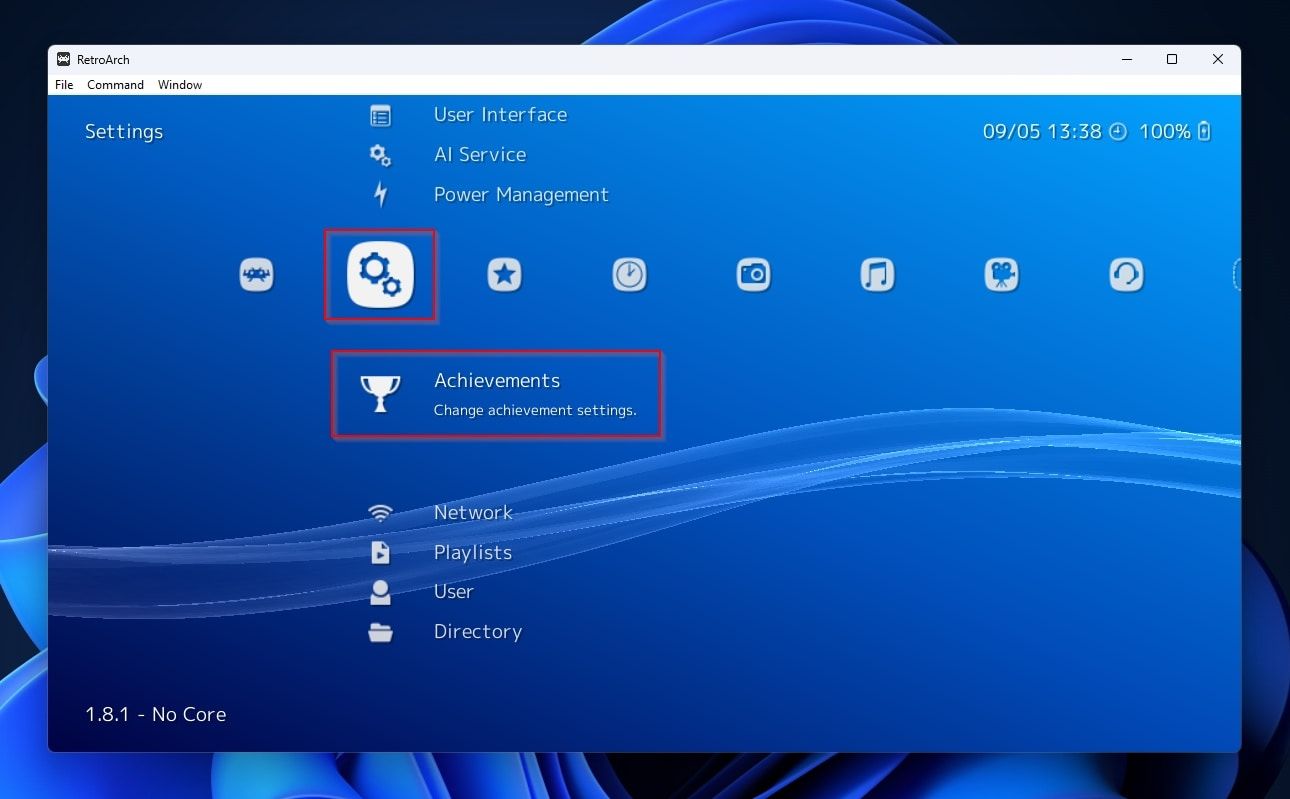
Task: Open the Settings gears tab
Action: coord(380,275)
